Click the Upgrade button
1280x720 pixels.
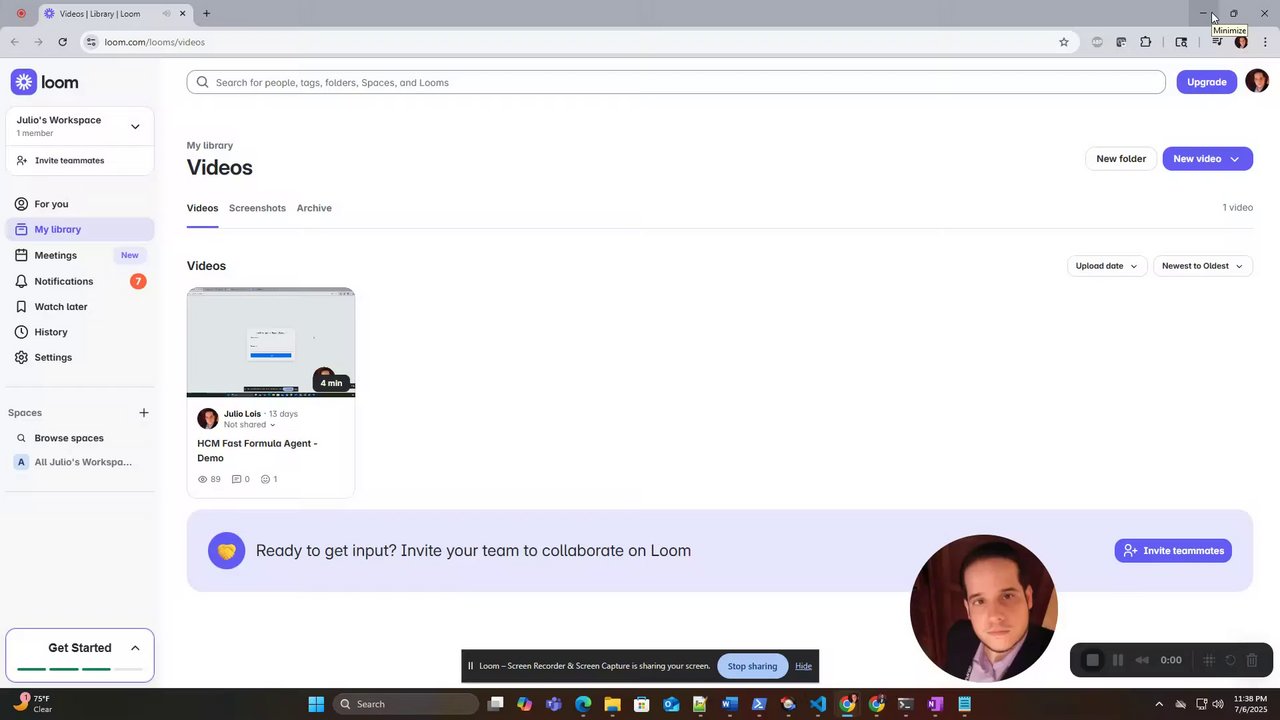click(1207, 82)
